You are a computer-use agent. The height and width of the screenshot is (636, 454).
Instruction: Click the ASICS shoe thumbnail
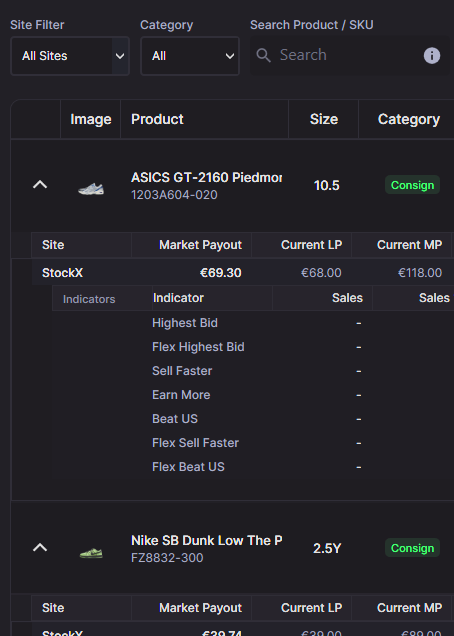coord(91,189)
